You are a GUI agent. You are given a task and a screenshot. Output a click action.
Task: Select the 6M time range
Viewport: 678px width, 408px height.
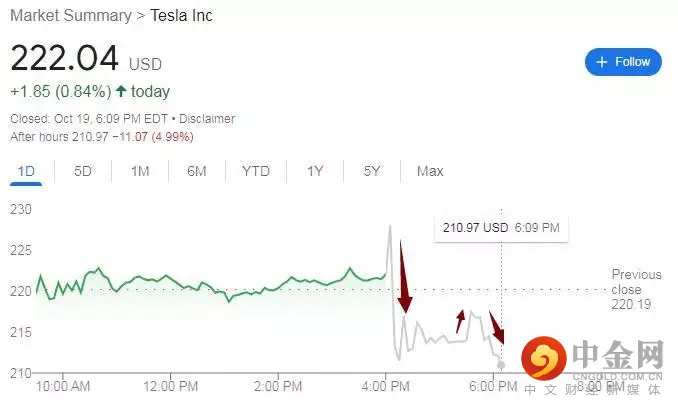point(197,171)
